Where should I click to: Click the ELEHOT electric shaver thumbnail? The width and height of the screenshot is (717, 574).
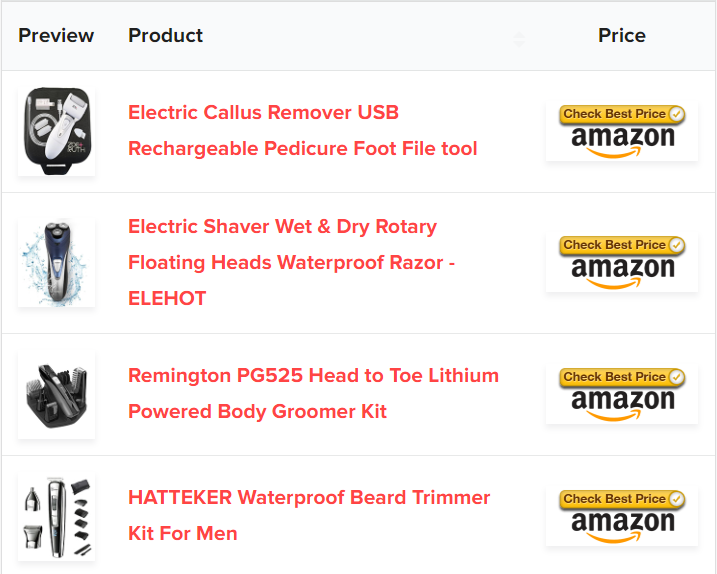(57, 262)
